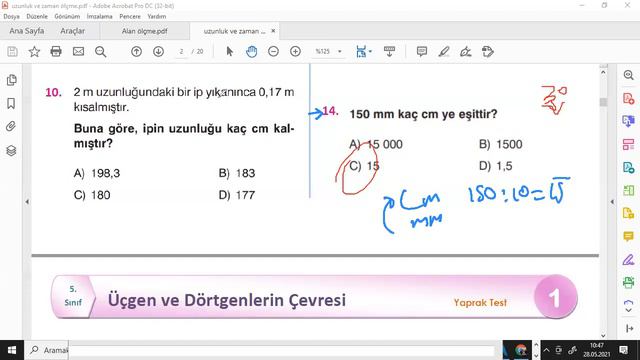Click answer option D) 1,5
This screenshot has width=640, height=360.
tap(496, 166)
